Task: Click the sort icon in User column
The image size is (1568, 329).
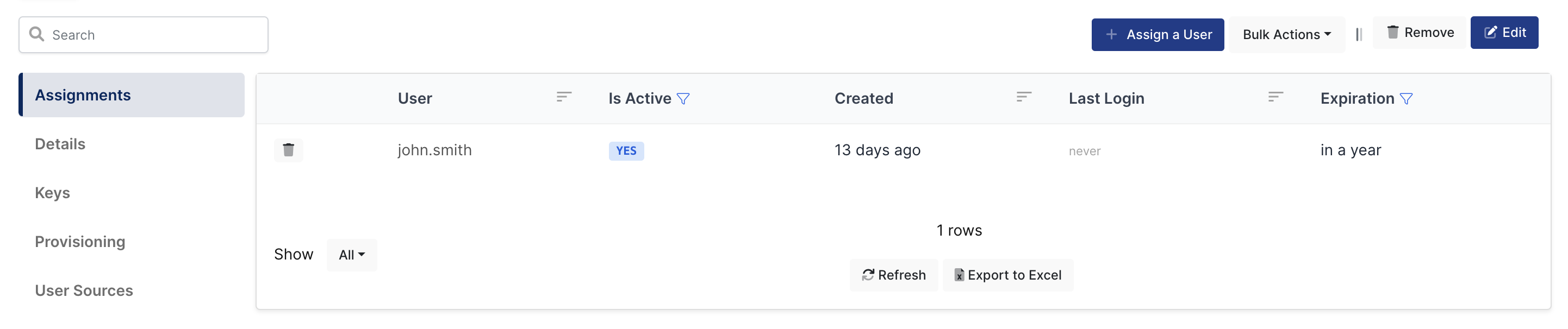Action: click(x=564, y=97)
